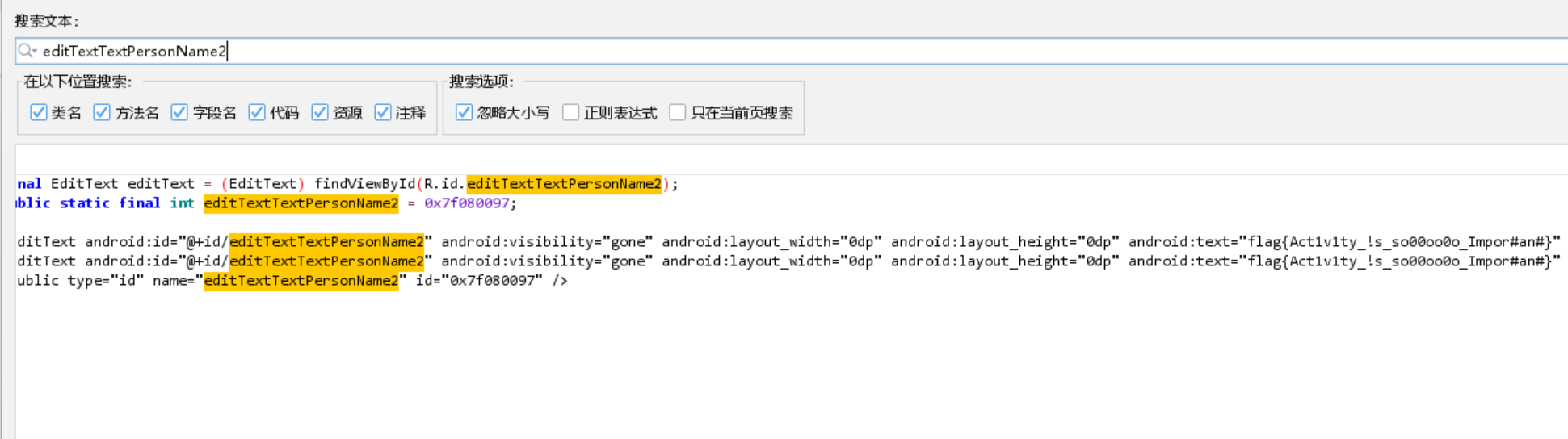Toggle the 方法名 checkbox
This screenshot has height=439, width=1568.
click(x=102, y=112)
